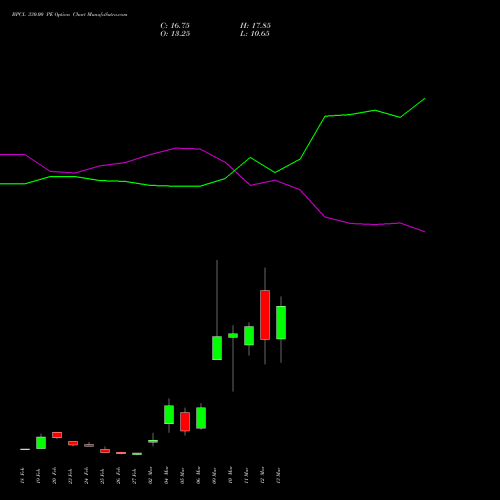Select the open value 'O: 13.25'
Screen dimensions: 500x500
(x=175, y=34)
